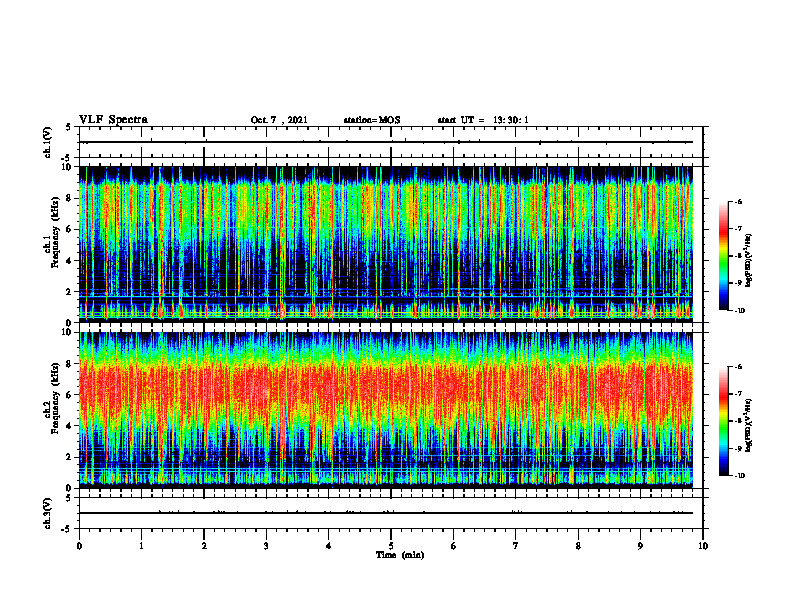Click the "VLF Spectra" plot title
The width and height of the screenshot is (792, 612).
[113, 120]
